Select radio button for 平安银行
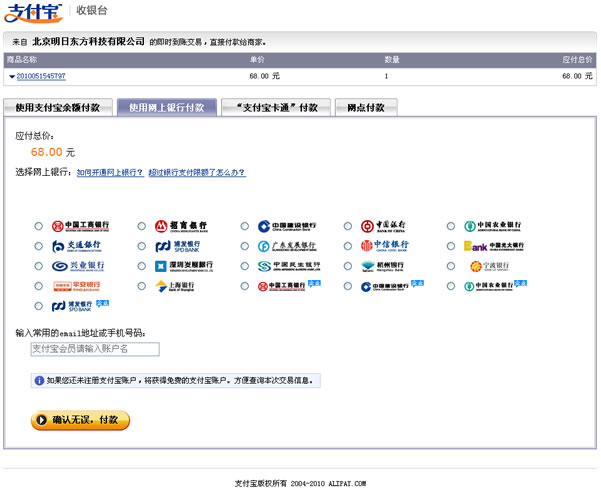 [x=38, y=286]
